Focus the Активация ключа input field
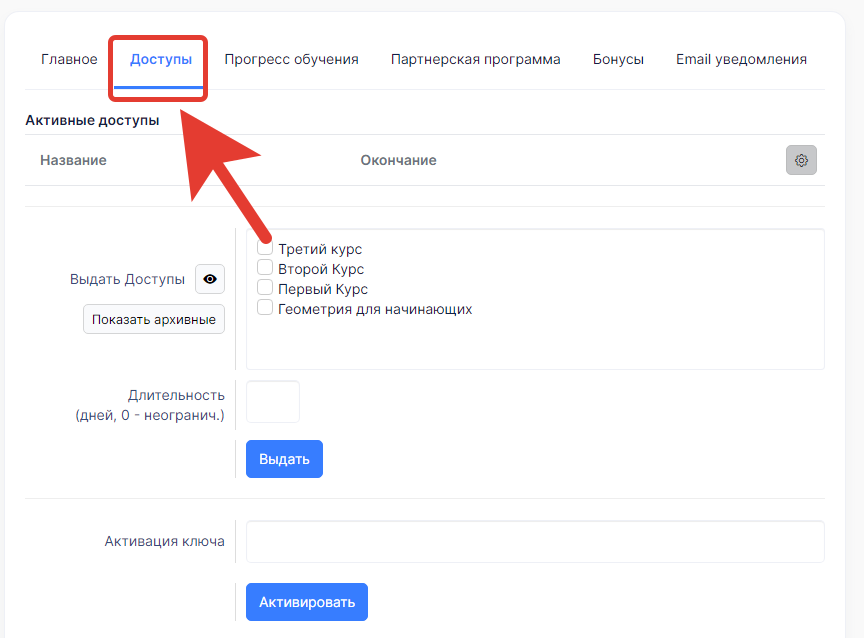Screen dimensions: 864x638 pyautogui.click(x=535, y=542)
